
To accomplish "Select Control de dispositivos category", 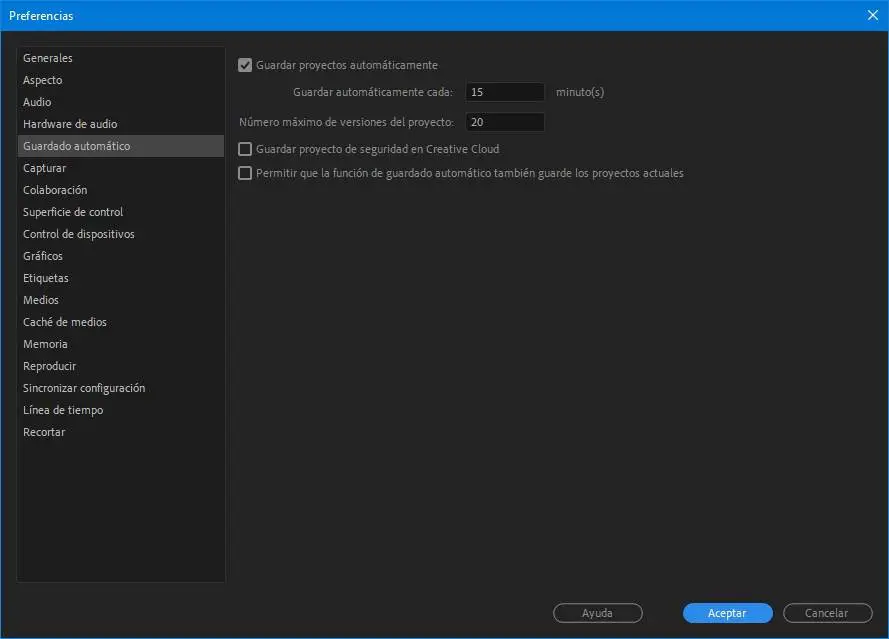I will pyautogui.click(x=121, y=234).
